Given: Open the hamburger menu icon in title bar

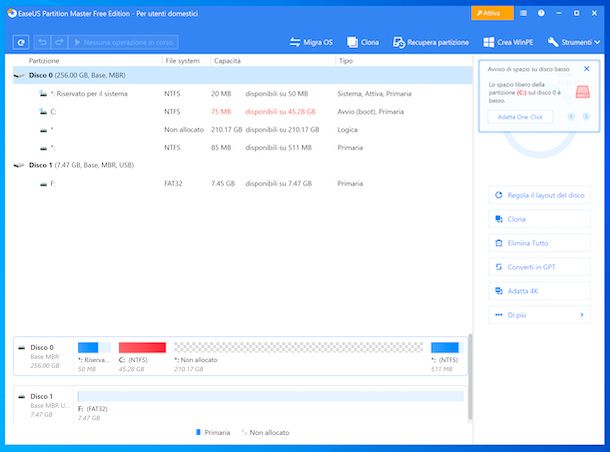Looking at the screenshot, I should (524, 13).
